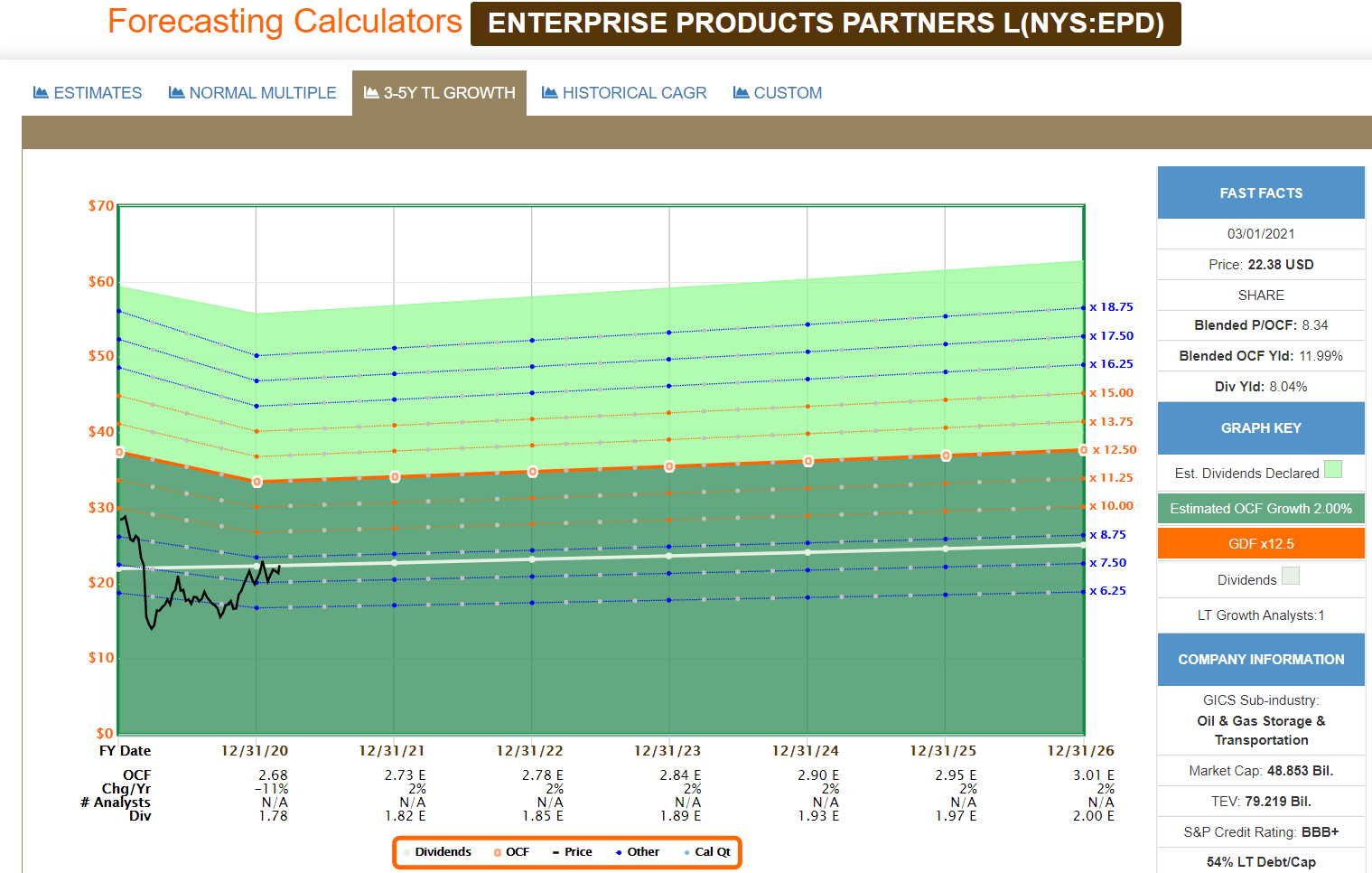Collapse the GRAPH KEY section
Viewport: 1372px width, 873px height.
pos(1260,427)
